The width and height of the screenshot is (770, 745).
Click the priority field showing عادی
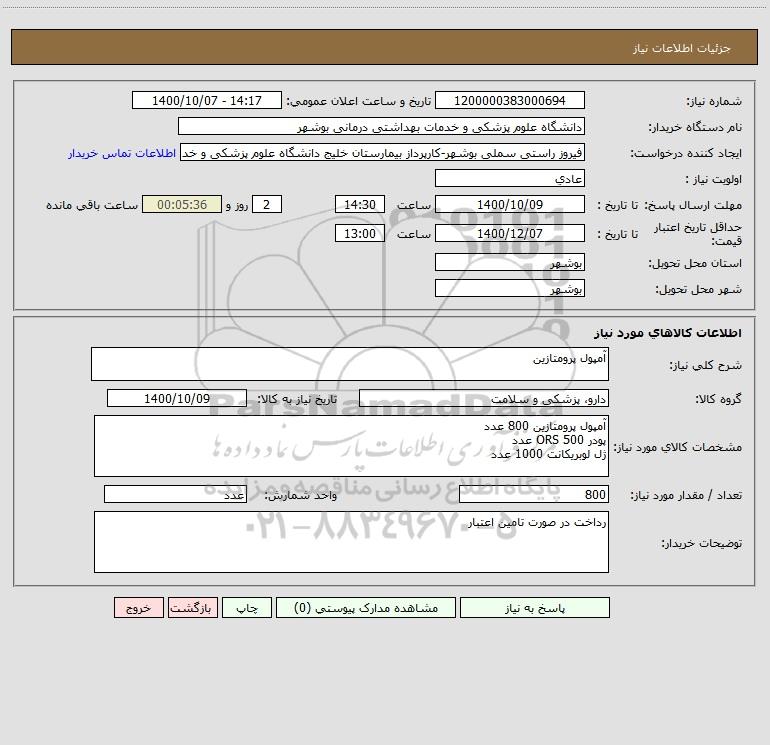tap(510, 178)
